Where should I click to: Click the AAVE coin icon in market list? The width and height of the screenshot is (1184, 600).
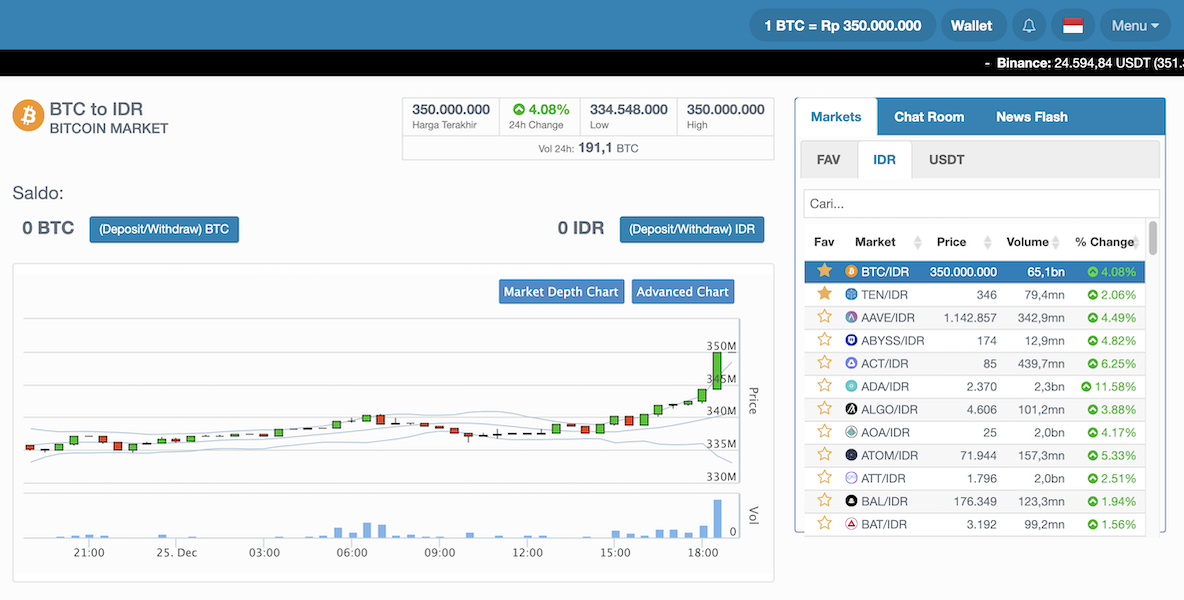click(851, 317)
